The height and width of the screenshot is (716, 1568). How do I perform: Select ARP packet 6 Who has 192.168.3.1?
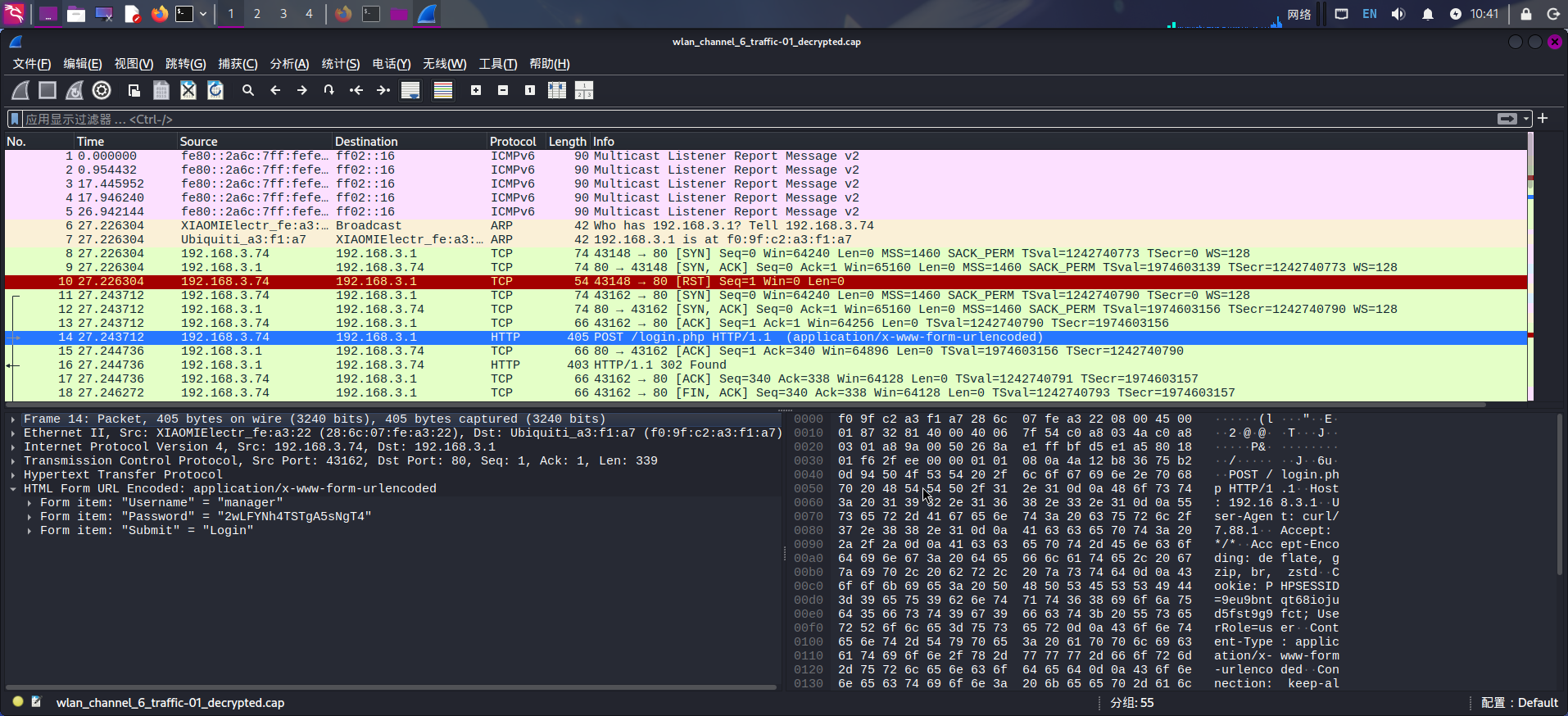point(766,226)
